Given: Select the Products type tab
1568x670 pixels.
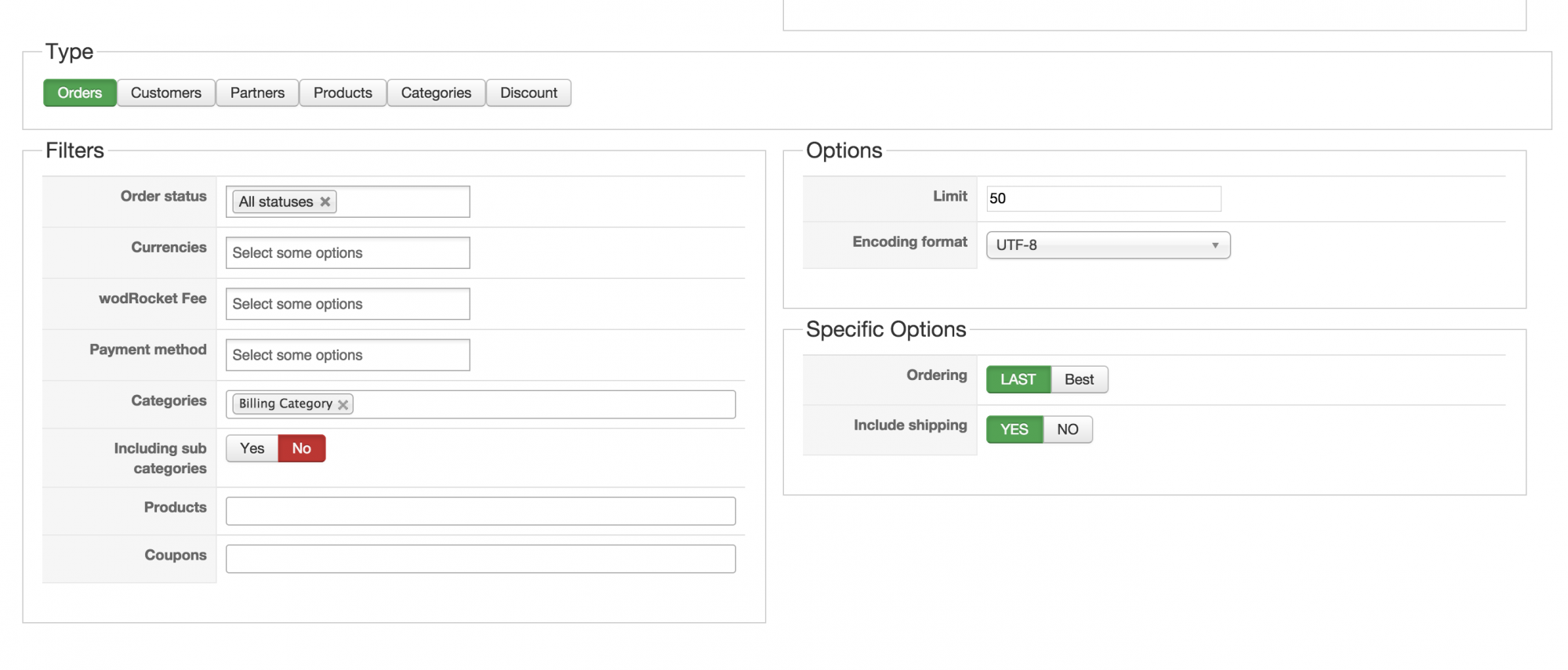Looking at the screenshot, I should tap(343, 92).
